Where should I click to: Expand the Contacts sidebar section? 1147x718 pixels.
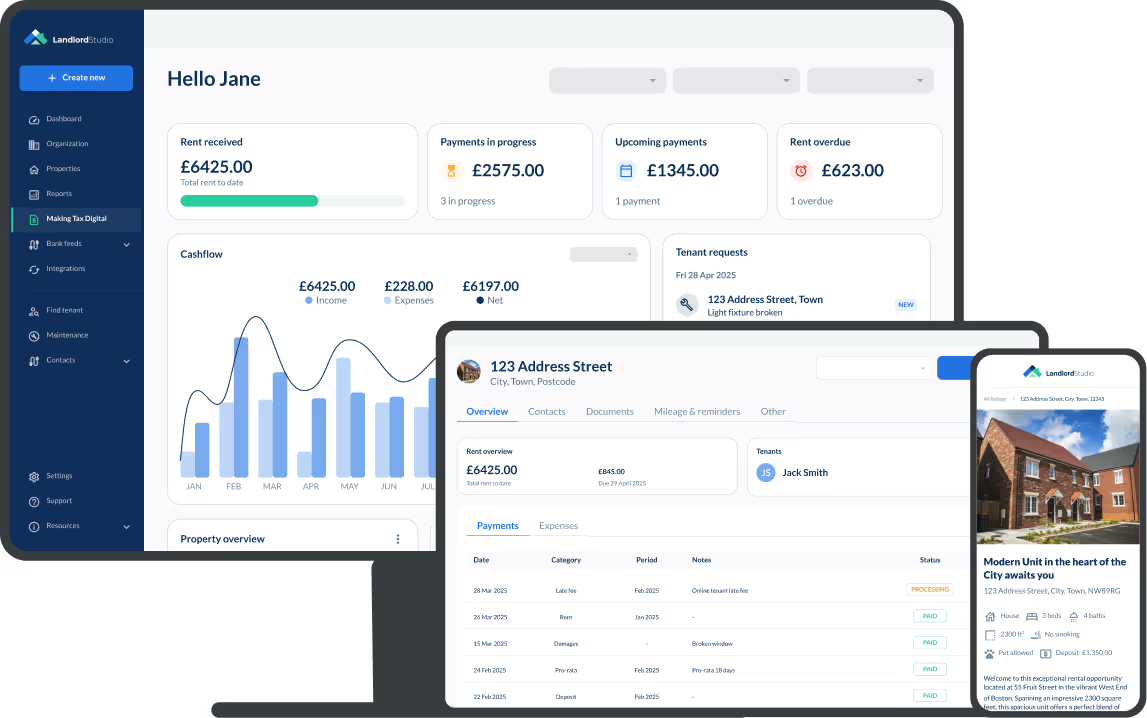point(127,361)
